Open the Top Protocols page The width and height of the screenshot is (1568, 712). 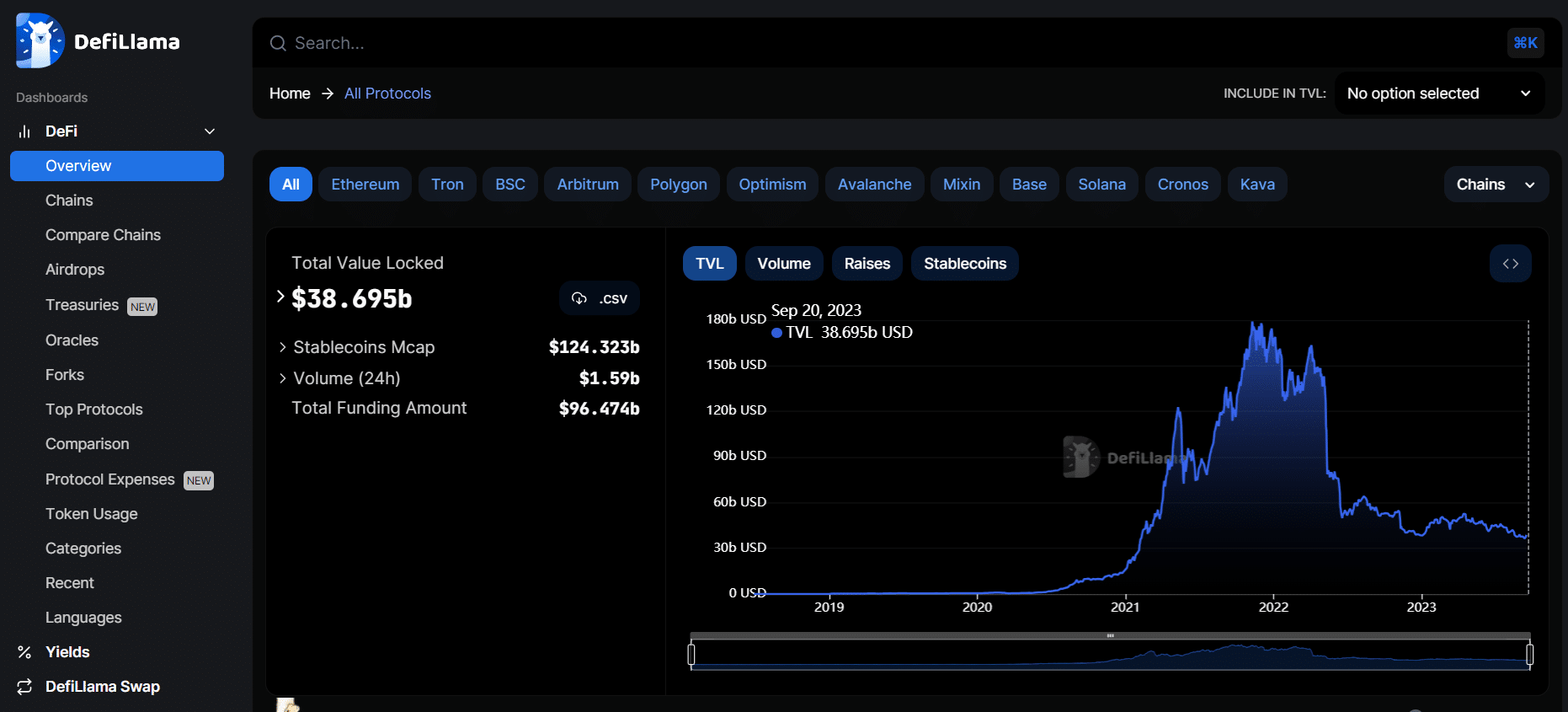pyautogui.click(x=94, y=410)
